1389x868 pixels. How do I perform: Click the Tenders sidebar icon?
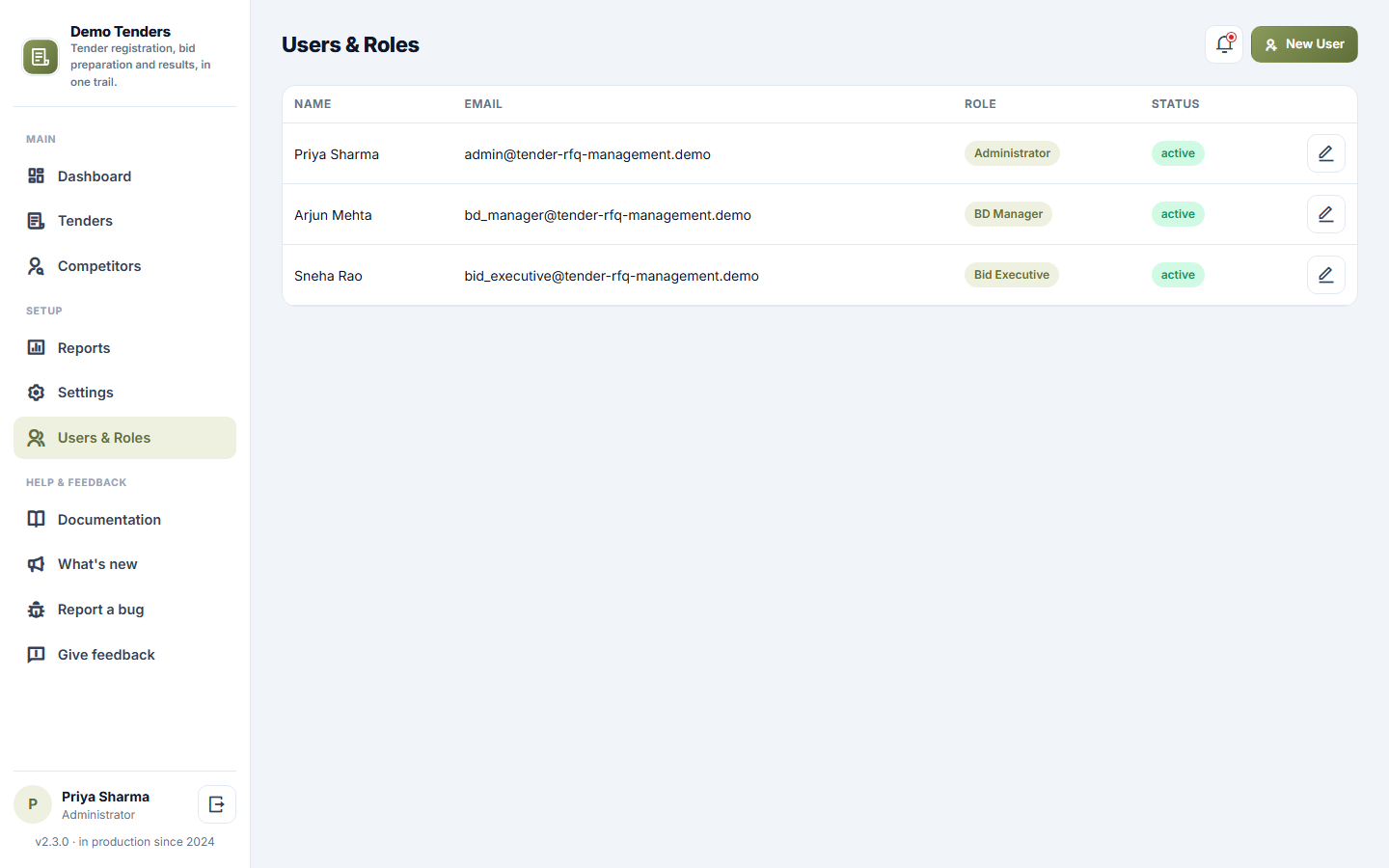tap(36, 221)
